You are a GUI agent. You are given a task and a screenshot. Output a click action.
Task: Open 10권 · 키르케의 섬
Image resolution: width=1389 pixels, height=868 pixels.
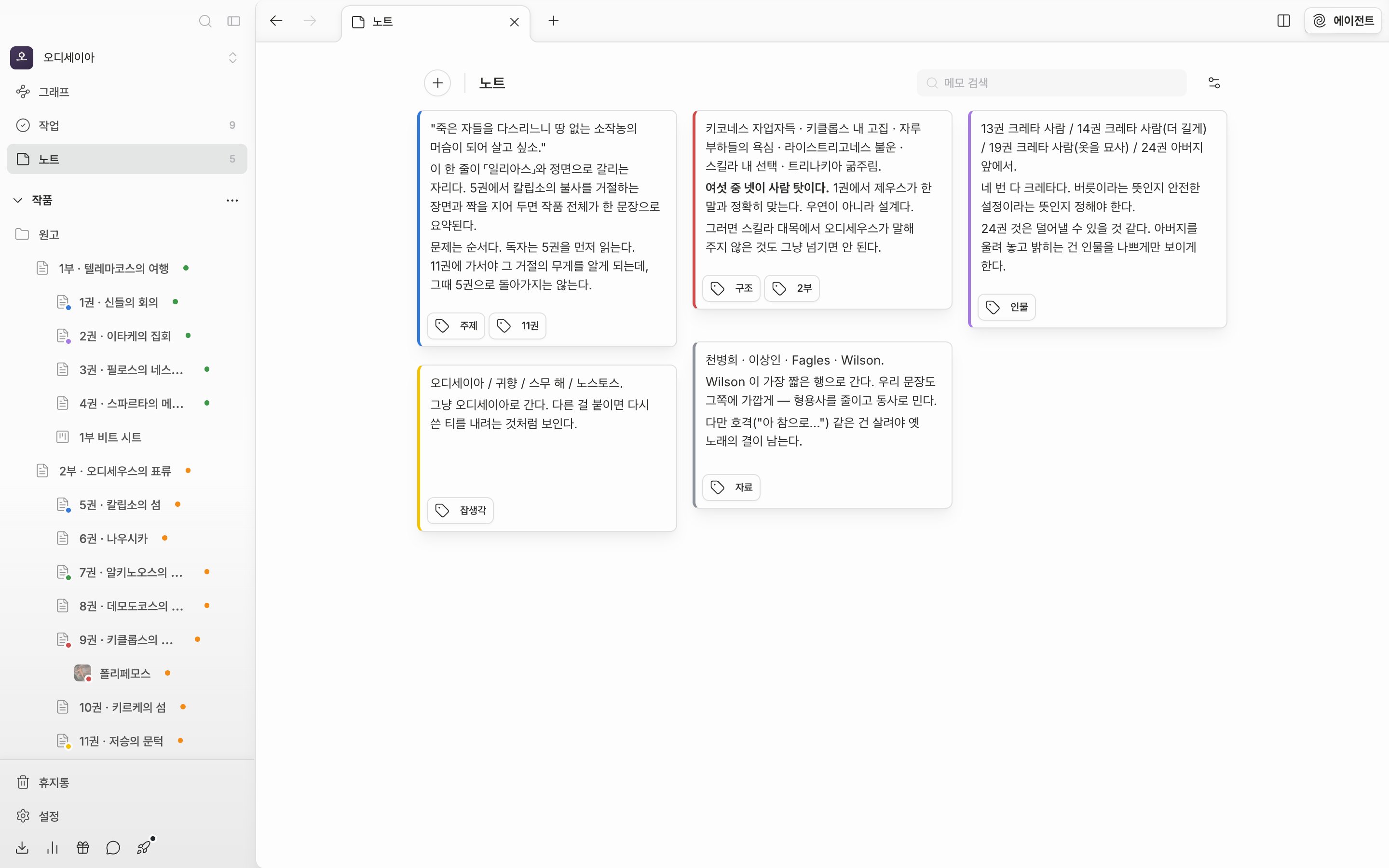(x=127, y=707)
